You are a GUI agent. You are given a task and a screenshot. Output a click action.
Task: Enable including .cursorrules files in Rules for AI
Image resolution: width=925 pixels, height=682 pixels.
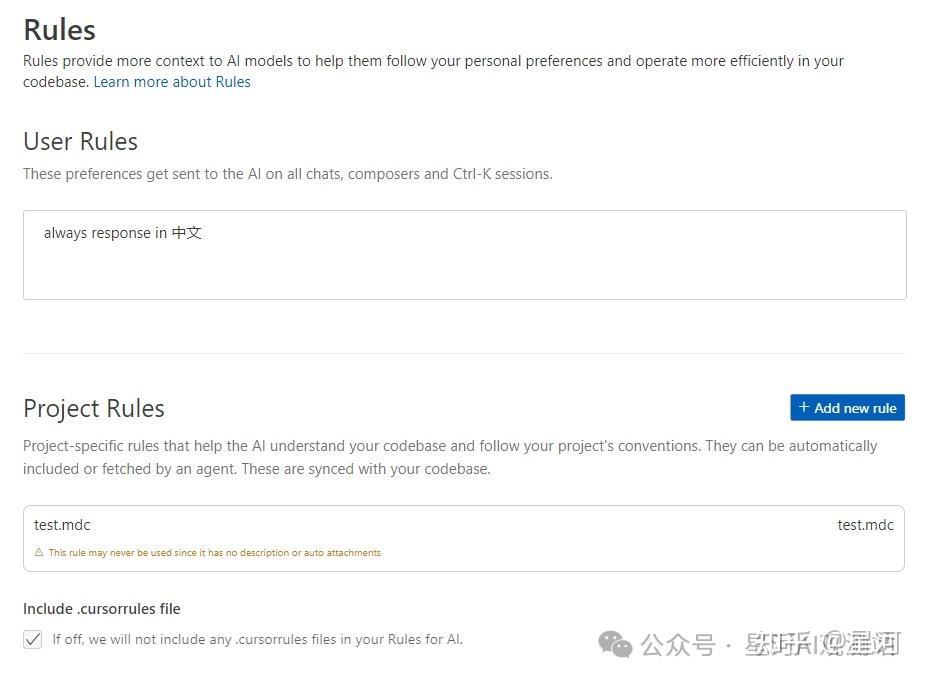point(32,639)
